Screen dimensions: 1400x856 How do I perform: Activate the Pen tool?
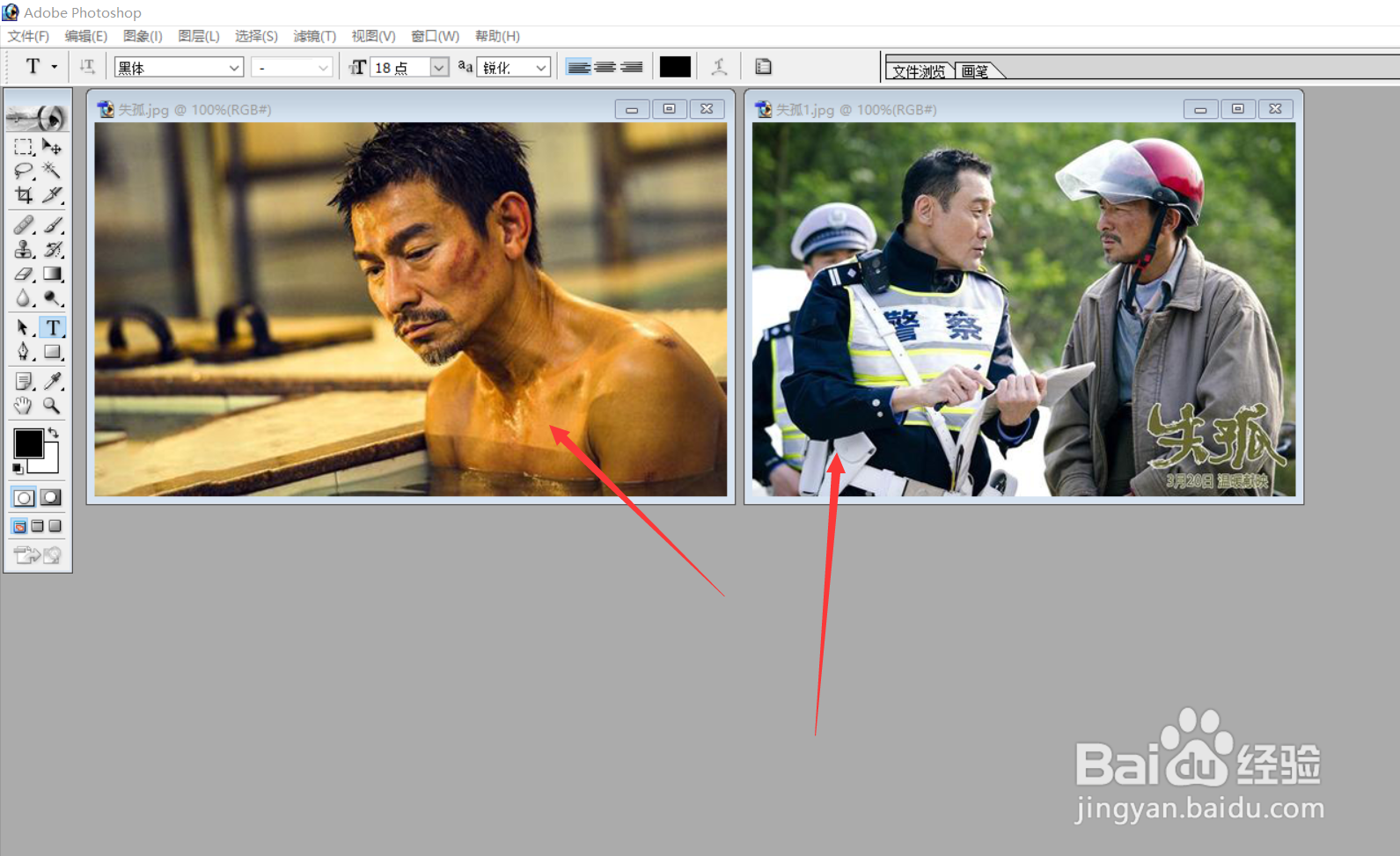coord(24,352)
